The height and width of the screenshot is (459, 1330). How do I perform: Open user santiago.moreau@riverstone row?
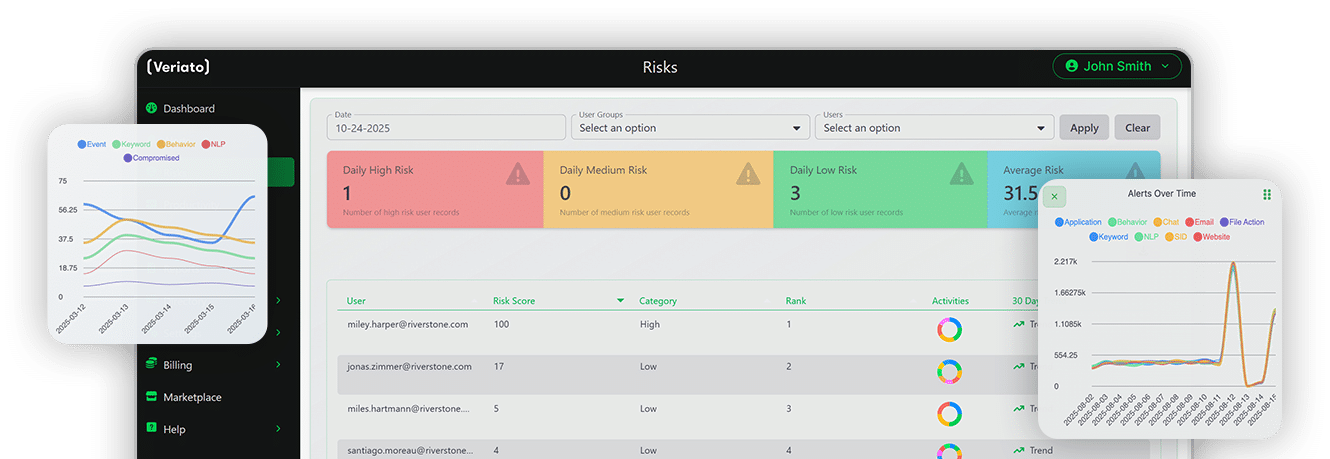(x=410, y=450)
